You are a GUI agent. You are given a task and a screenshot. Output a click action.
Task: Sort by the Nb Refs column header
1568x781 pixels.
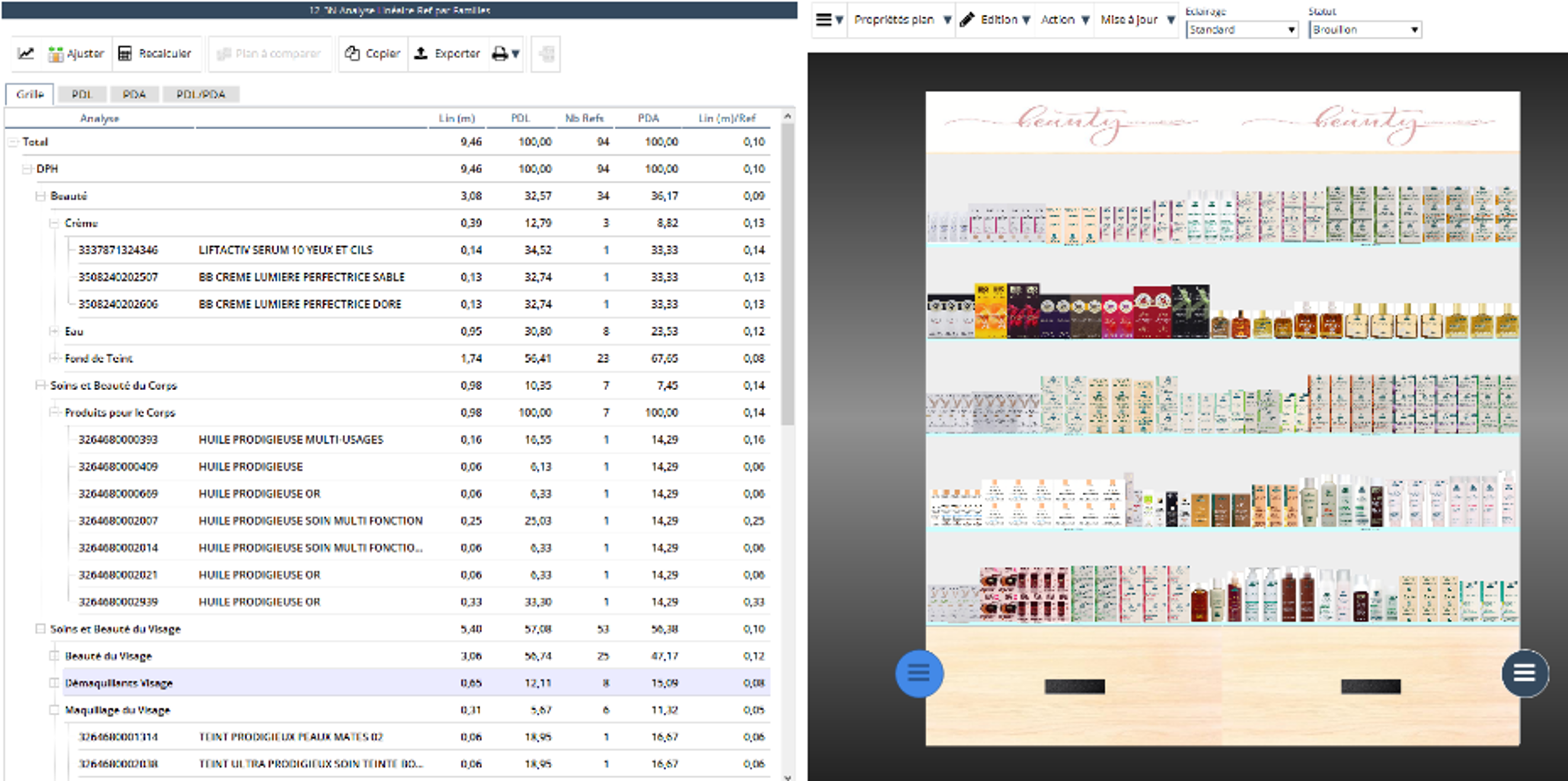[585, 118]
